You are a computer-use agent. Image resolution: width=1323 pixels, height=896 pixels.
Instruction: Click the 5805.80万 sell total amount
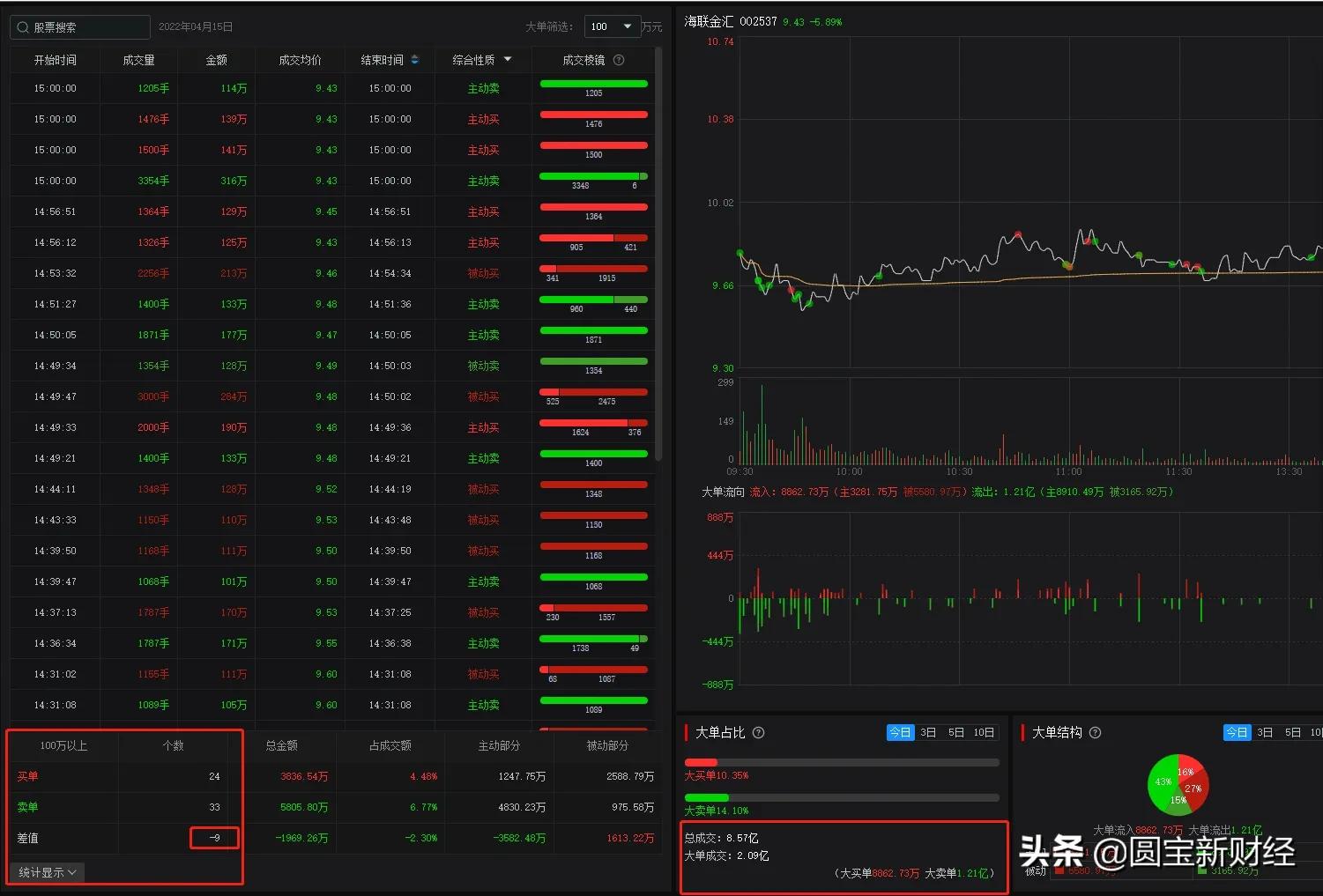click(x=304, y=807)
